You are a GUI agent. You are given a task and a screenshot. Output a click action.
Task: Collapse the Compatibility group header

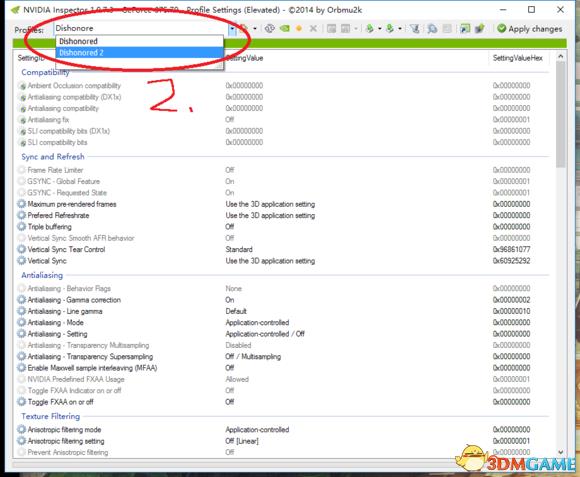tap(45, 72)
